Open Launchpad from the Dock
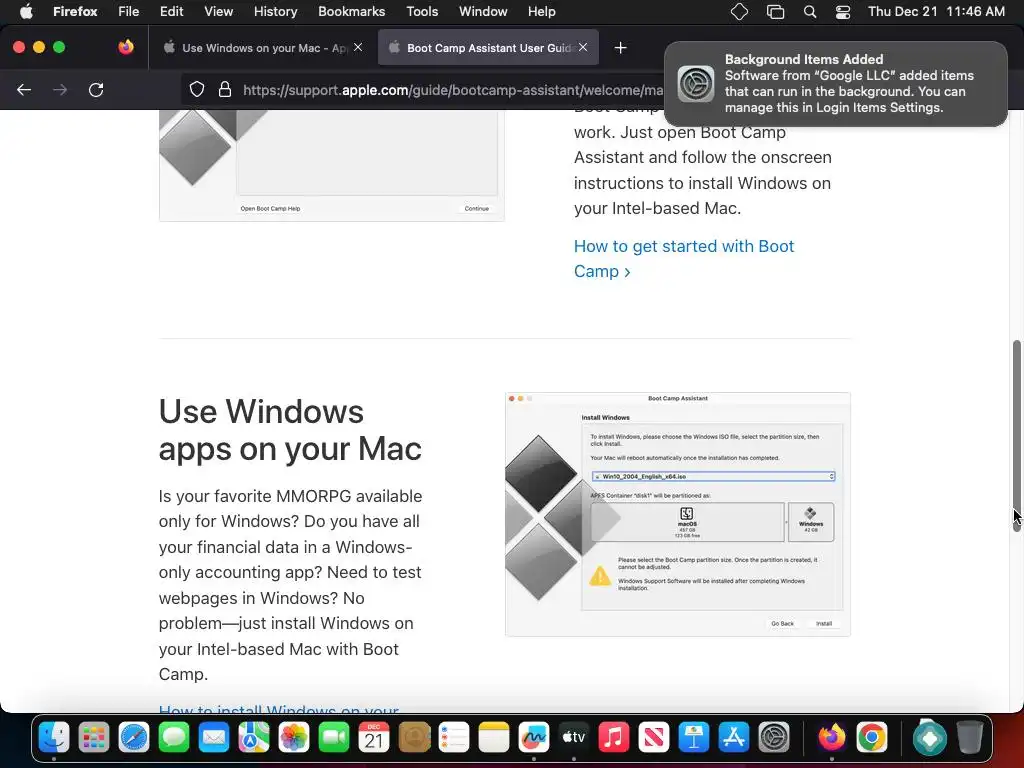This screenshot has width=1024, height=768. coord(93,738)
